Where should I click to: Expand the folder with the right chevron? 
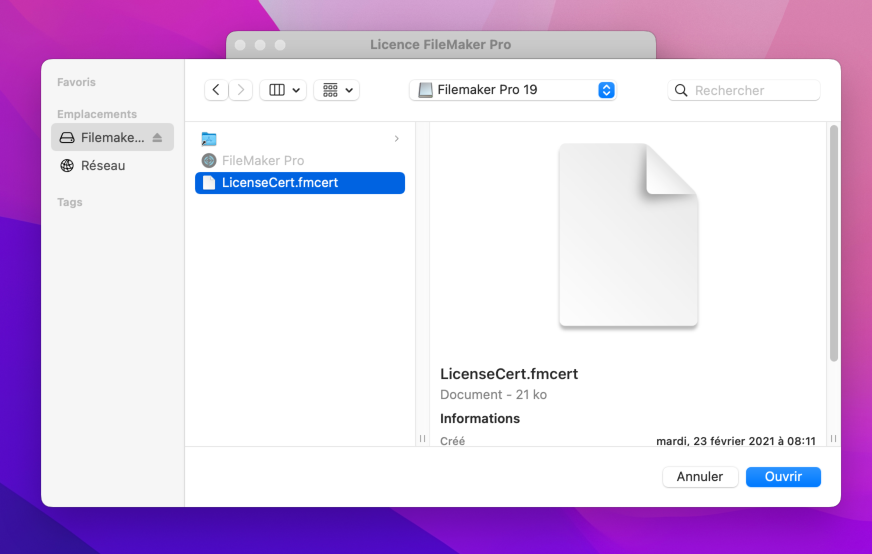(396, 139)
